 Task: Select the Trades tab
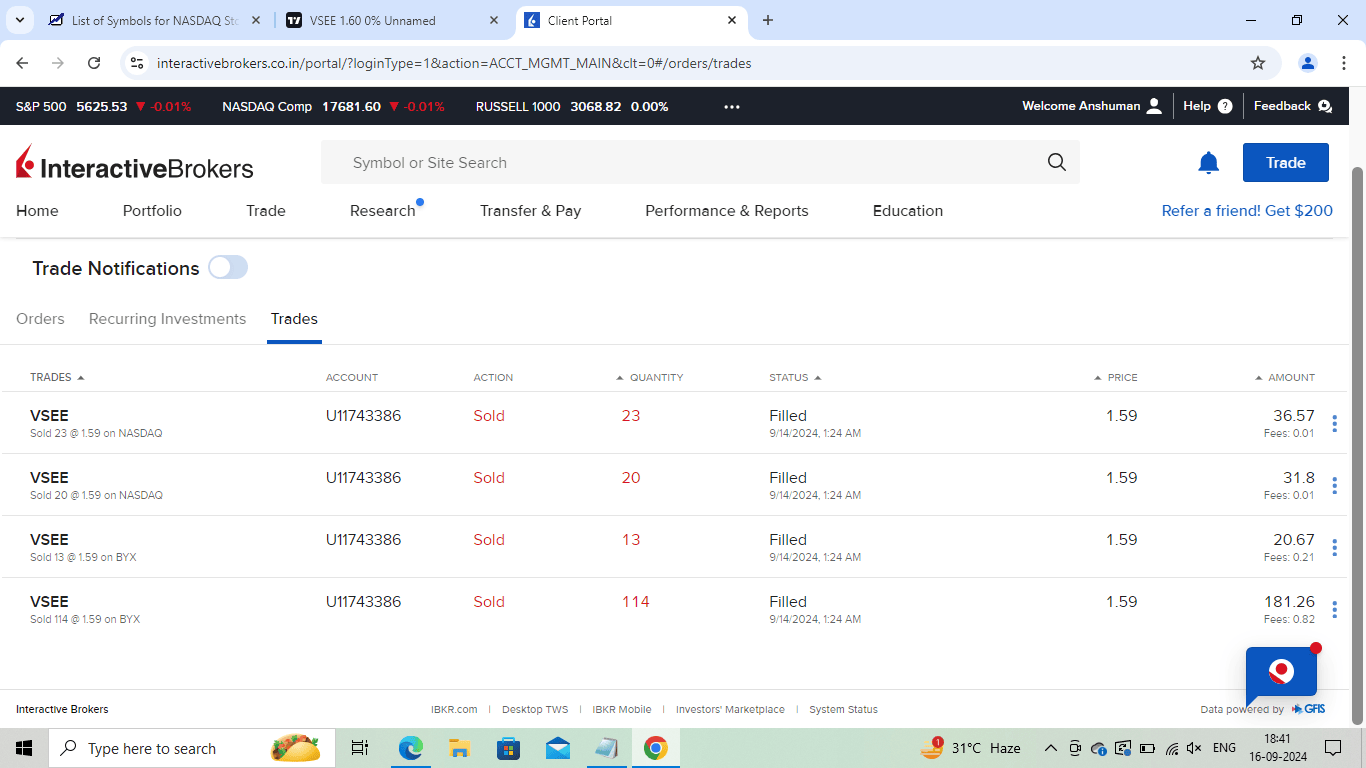294,319
